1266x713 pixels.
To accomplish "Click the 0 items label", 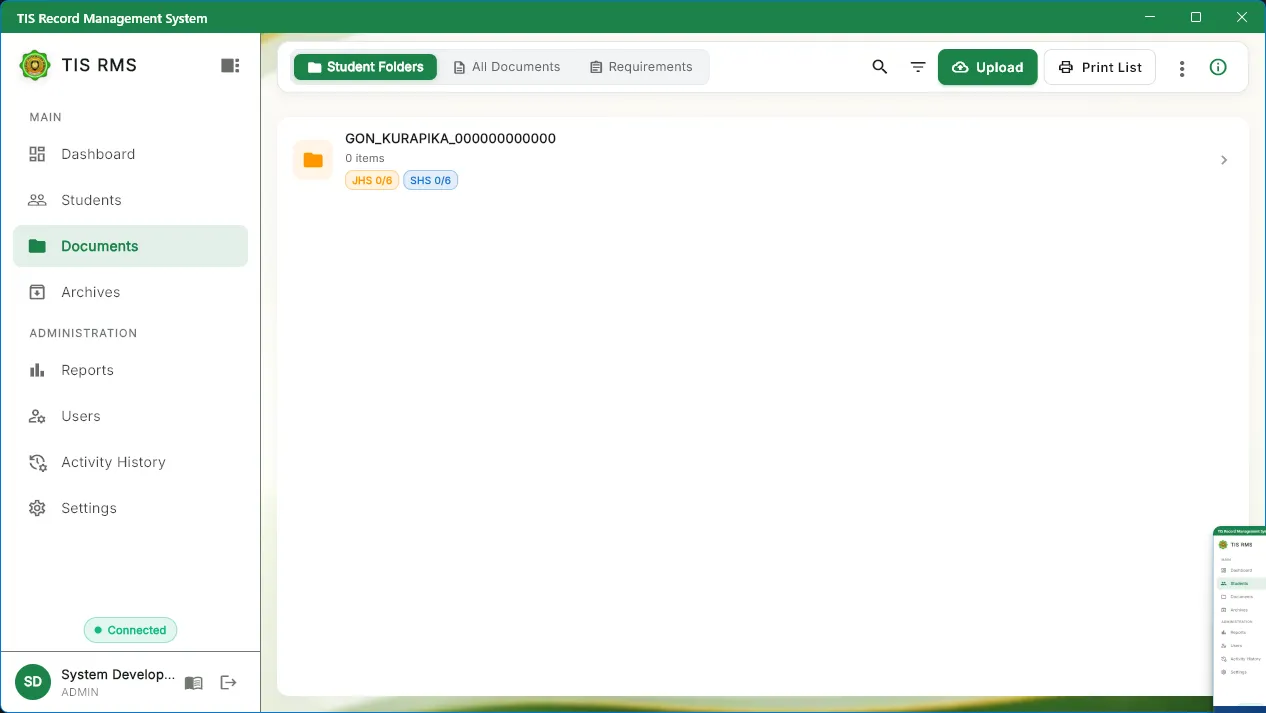I will coord(365,158).
